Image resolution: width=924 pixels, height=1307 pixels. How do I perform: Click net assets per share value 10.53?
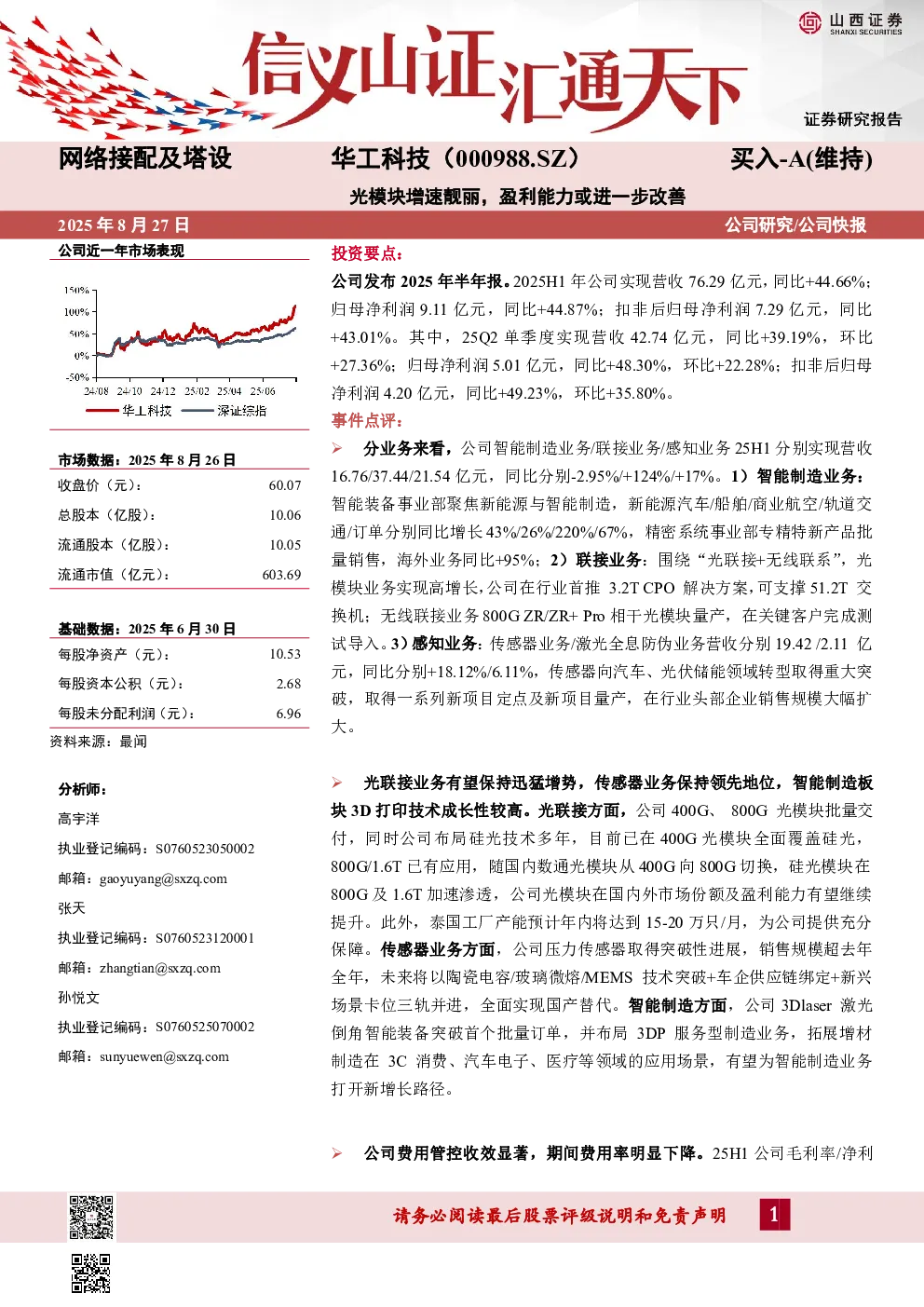pyautogui.click(x=285, y=654)
